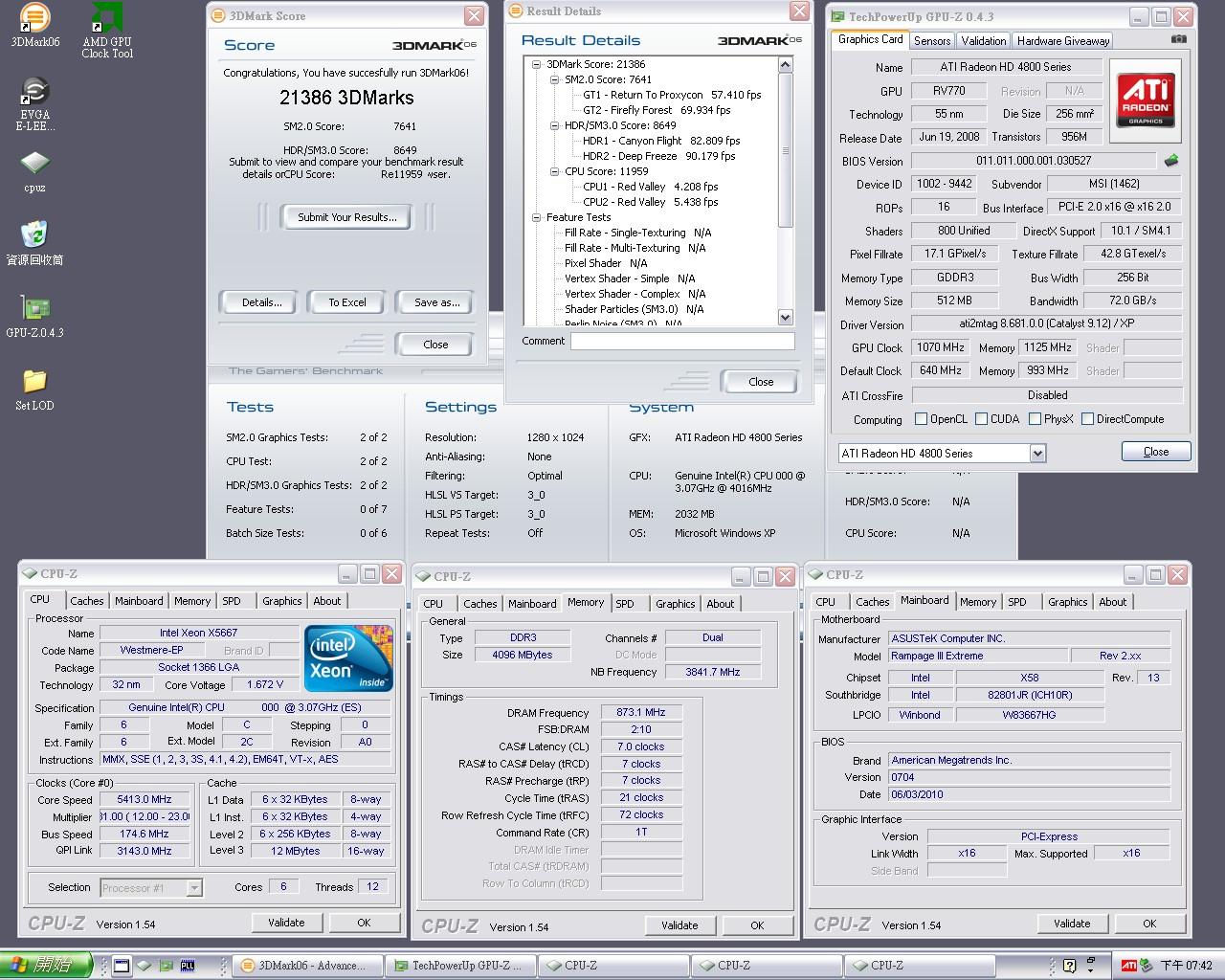Click the GPU-Z screenshot camera icon

(x=1178, y=39)
